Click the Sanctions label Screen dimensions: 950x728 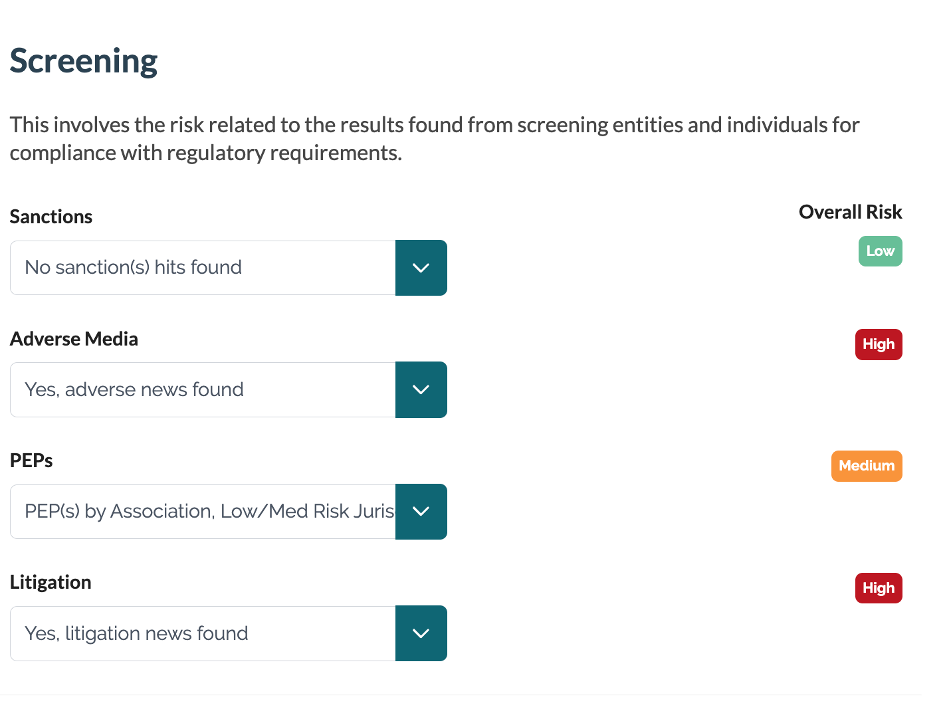(x=51, y=217)
